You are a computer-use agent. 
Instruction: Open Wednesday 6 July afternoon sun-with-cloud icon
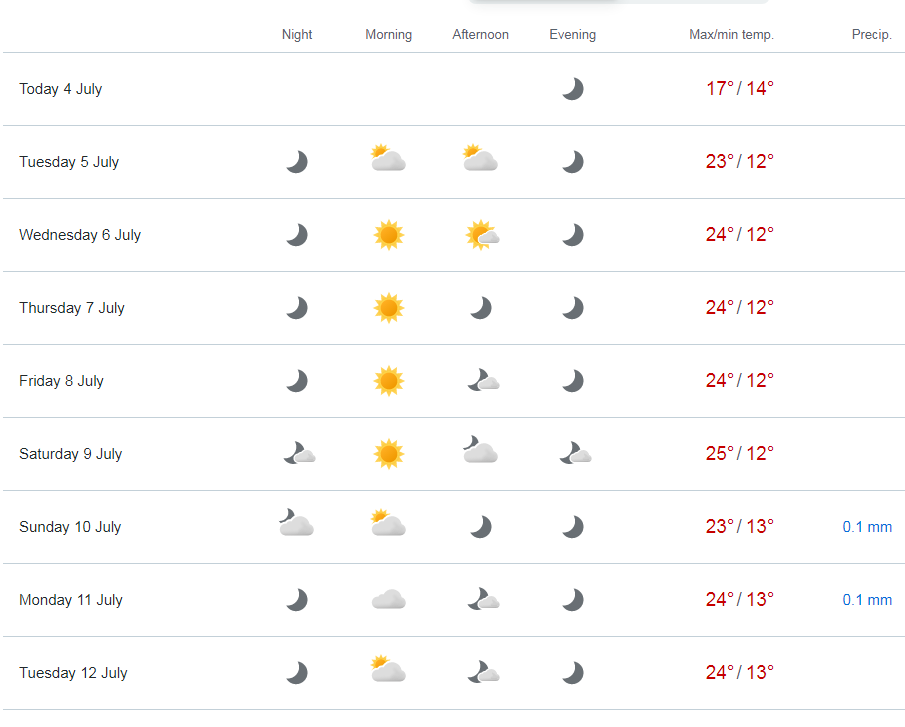[482, 235]
